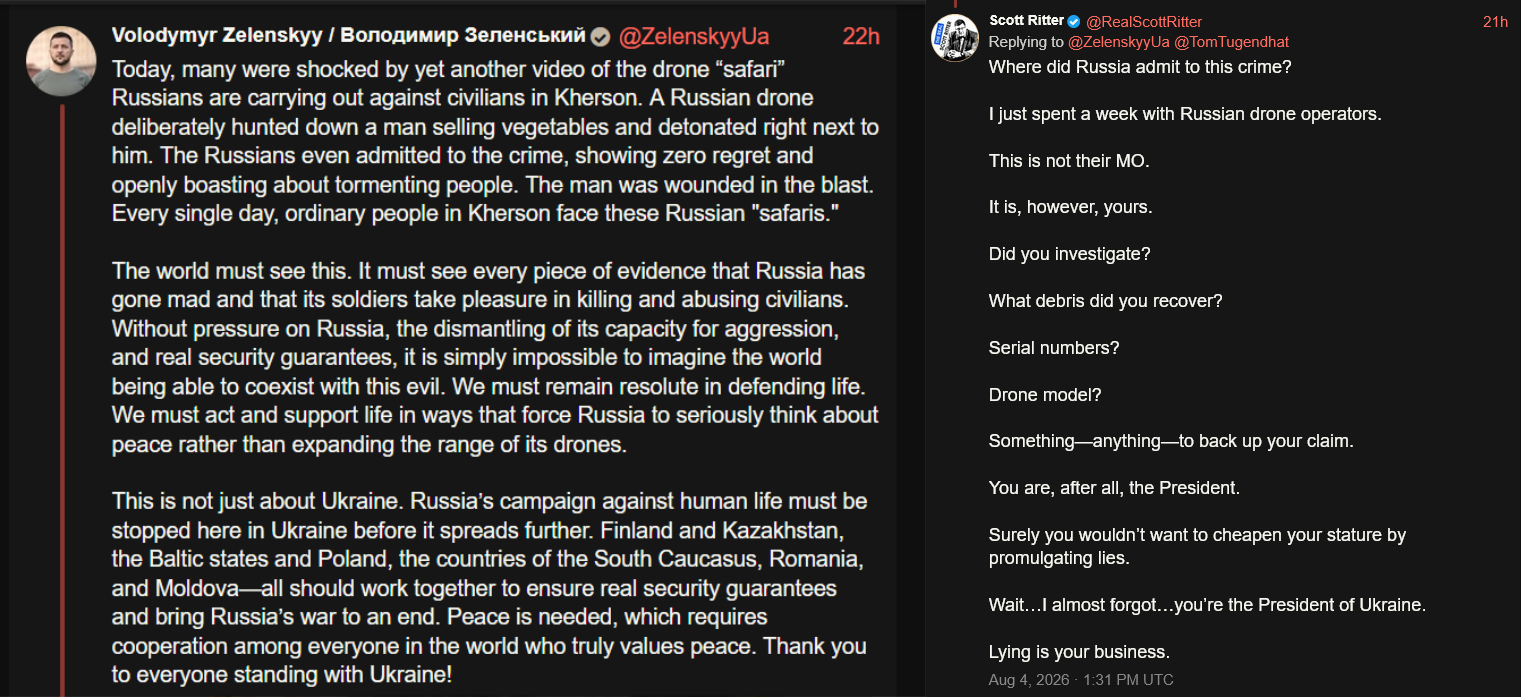Viewport: 1521px width, 697px height.
Task: Click the gray verified badge beside Zelenskyy's name
Action: (600, 37)
